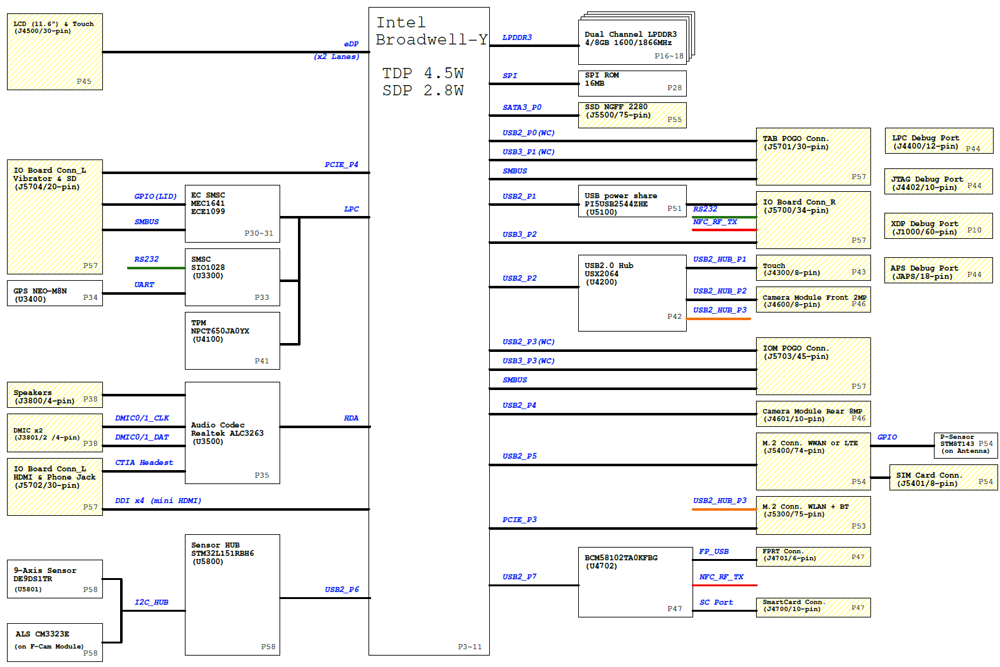Click the eDP signal label
The height and width of the screenshot is (667, 1000).
click(351, 44)
